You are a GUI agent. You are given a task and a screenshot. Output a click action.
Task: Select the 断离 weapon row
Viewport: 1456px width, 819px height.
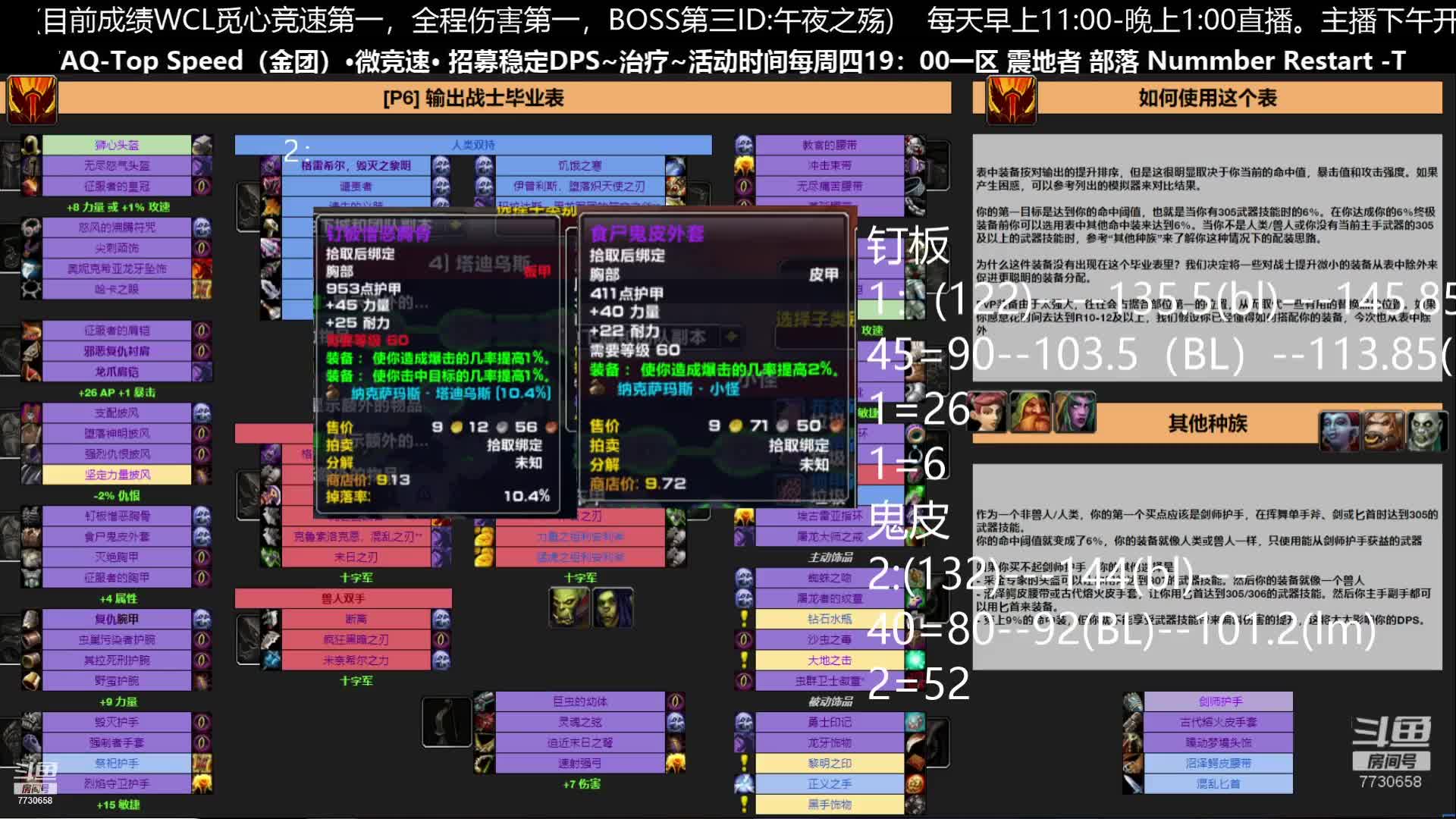356,619
